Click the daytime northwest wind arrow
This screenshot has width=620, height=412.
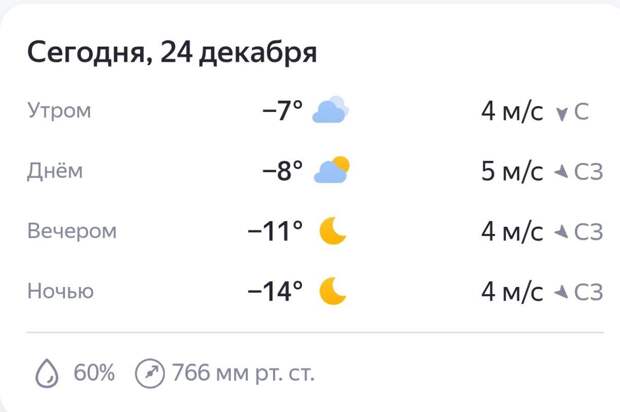click(562, 172)
